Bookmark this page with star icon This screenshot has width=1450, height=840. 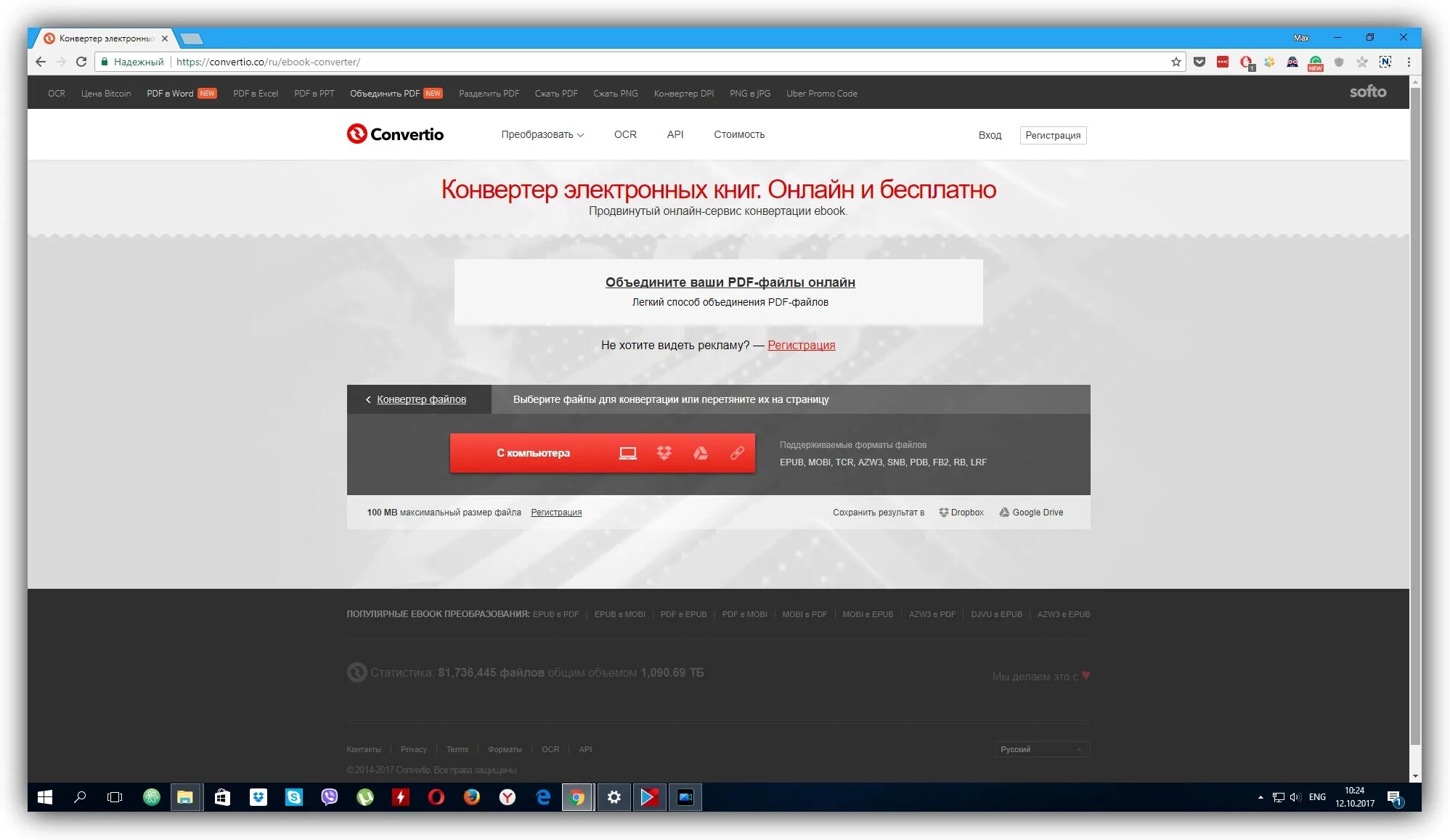[x=1176, y=62]
